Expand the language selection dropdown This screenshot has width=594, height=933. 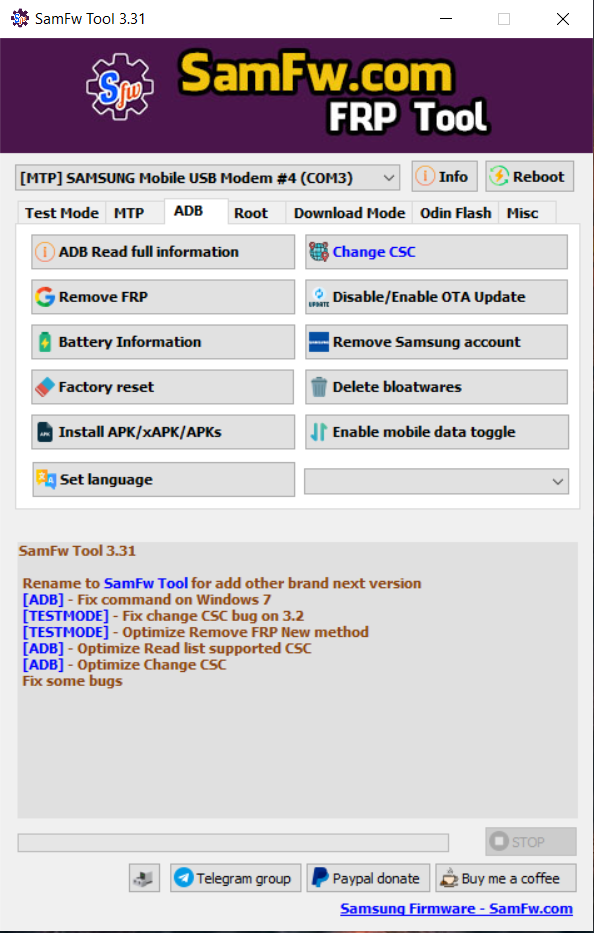436,481
